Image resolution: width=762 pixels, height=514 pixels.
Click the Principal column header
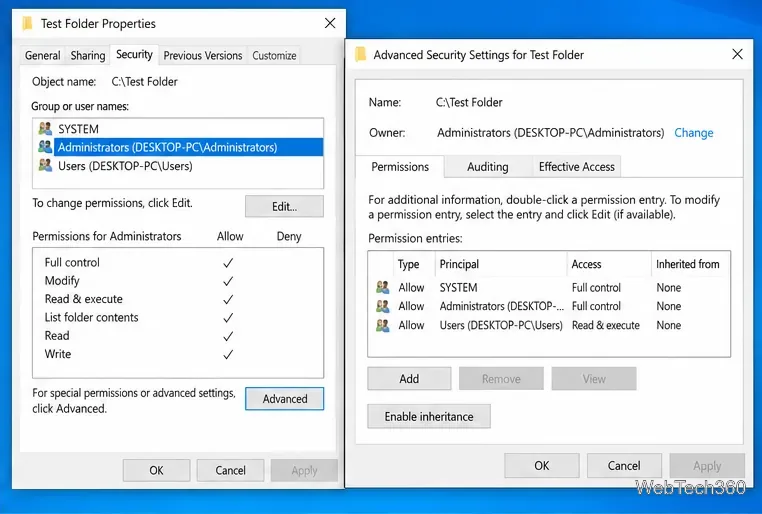[x=501, y=264]
